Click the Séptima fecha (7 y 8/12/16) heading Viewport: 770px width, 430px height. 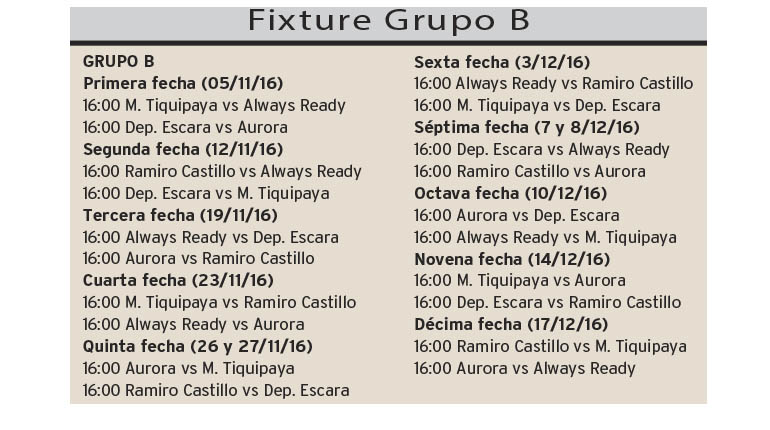click(527, 128)
